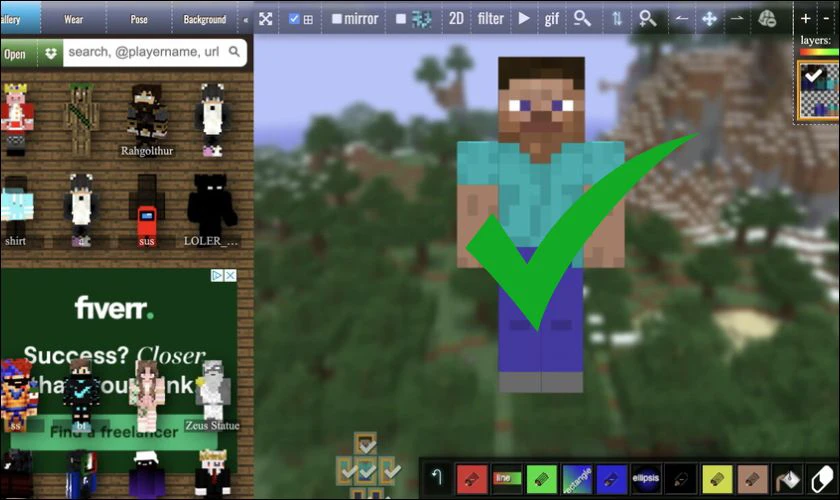Select the rectangle drawing tool
Screen dimensions: 840x500
pyautogui.click(x=577, y=479)
